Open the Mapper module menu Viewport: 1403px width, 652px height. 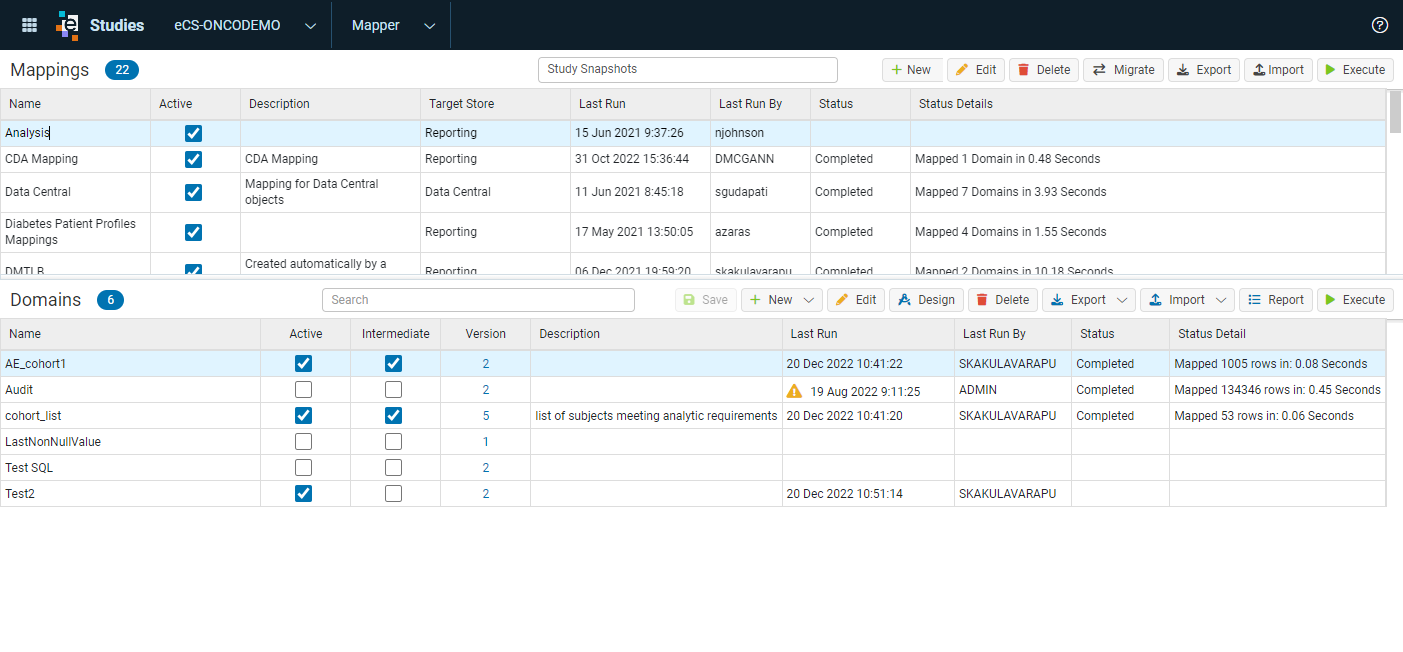point(394,25)
